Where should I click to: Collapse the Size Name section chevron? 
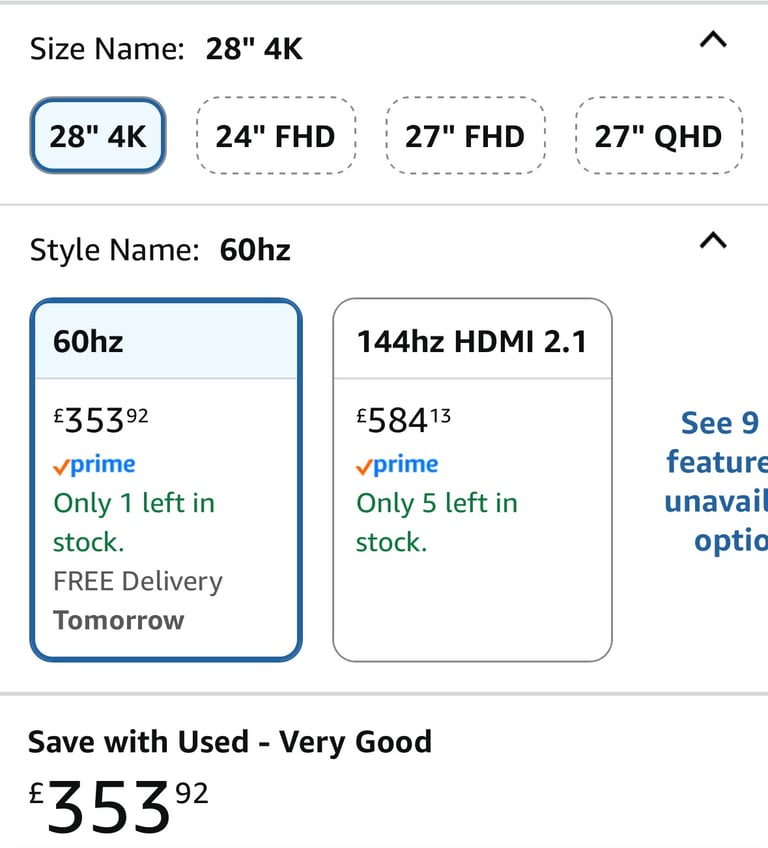[713, 40]
